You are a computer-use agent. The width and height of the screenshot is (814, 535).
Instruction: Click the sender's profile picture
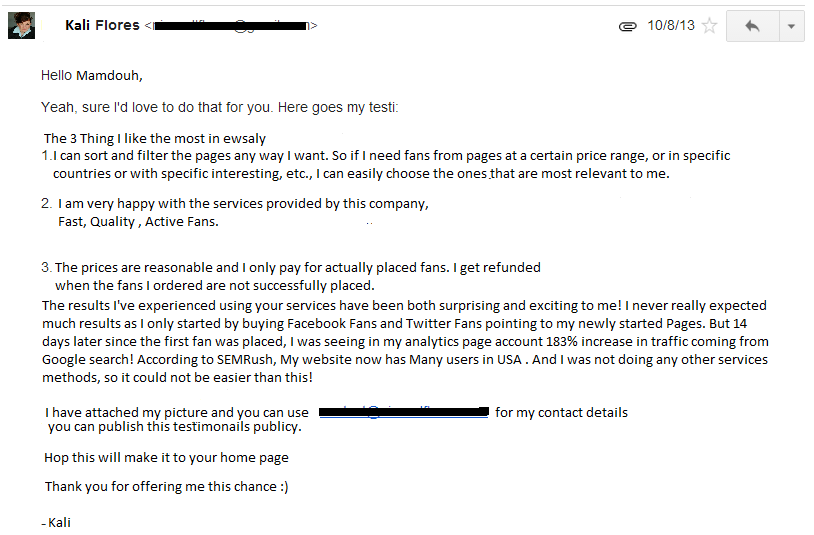tap(23, 25)
